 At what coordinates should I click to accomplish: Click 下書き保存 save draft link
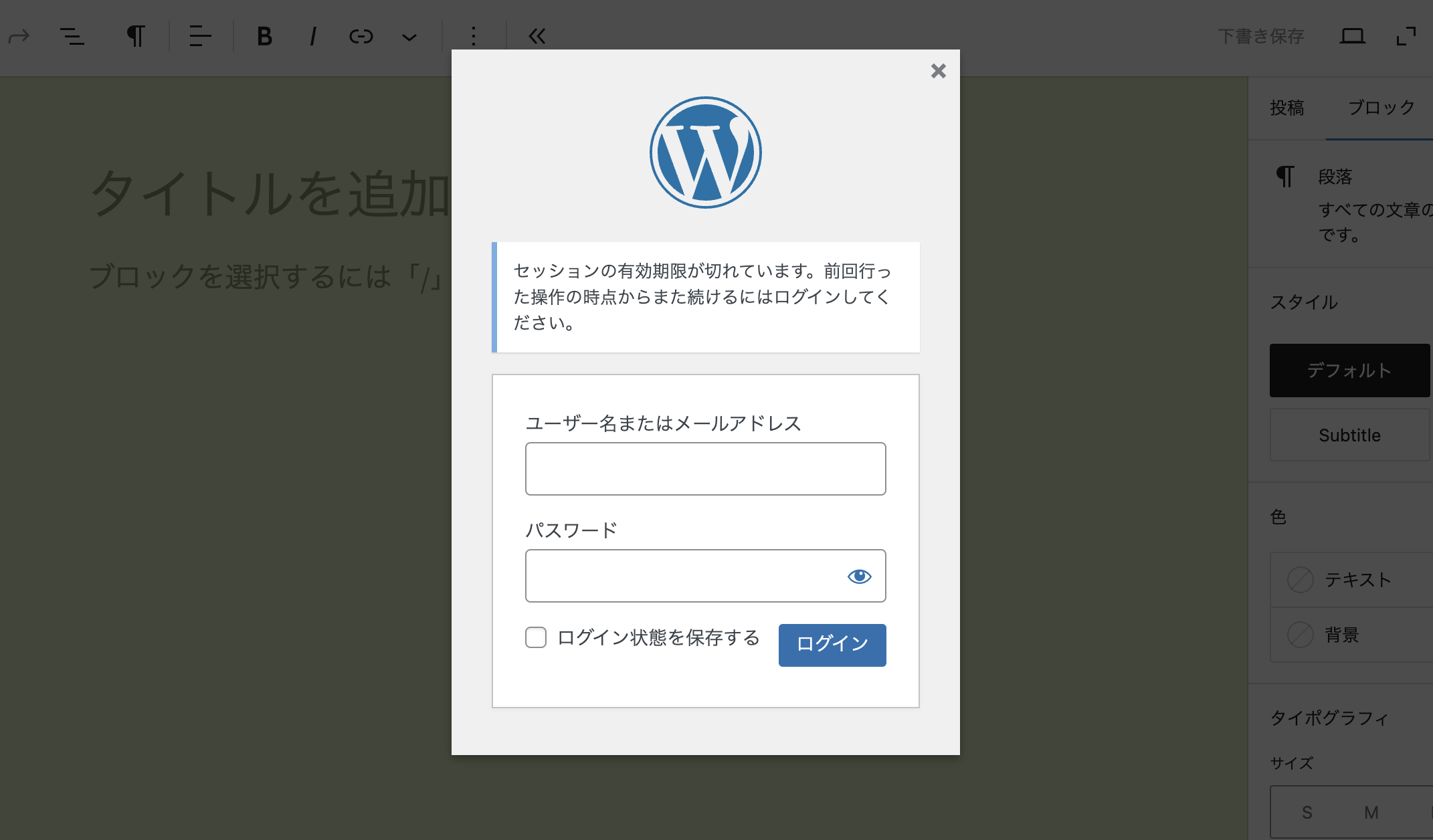(1261, 36)
